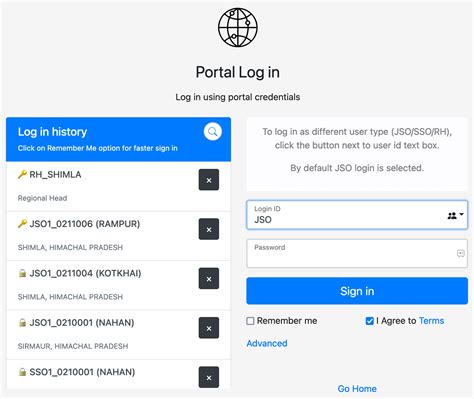Click the lock icon beside SSO1_0210001 (NAHAN)
This screenshot has height=399, width=474.
(22, 372)
